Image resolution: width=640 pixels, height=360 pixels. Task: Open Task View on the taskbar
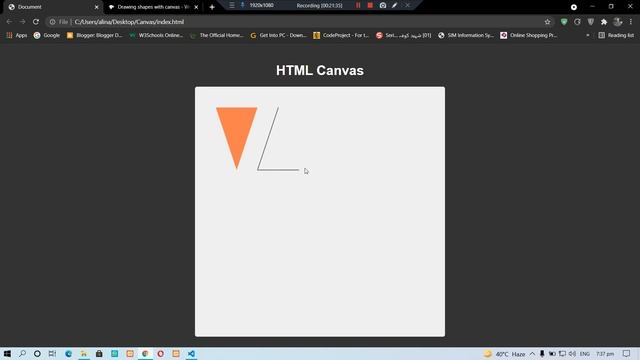pos(52,353)
